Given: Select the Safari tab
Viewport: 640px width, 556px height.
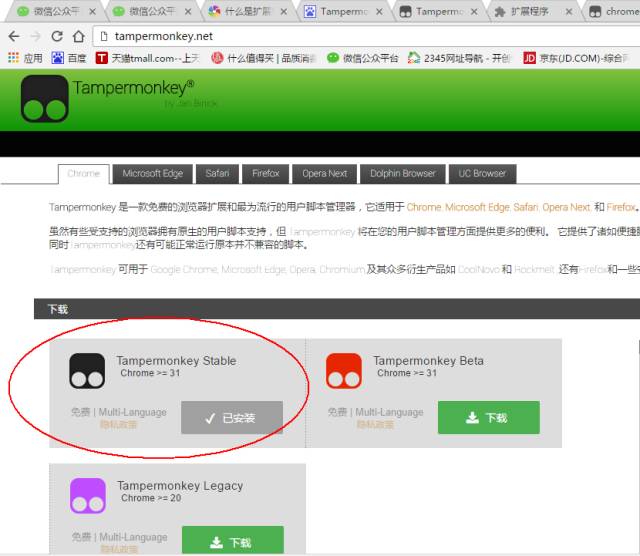Looking at the screenshot, I should (x=218, y=174).
